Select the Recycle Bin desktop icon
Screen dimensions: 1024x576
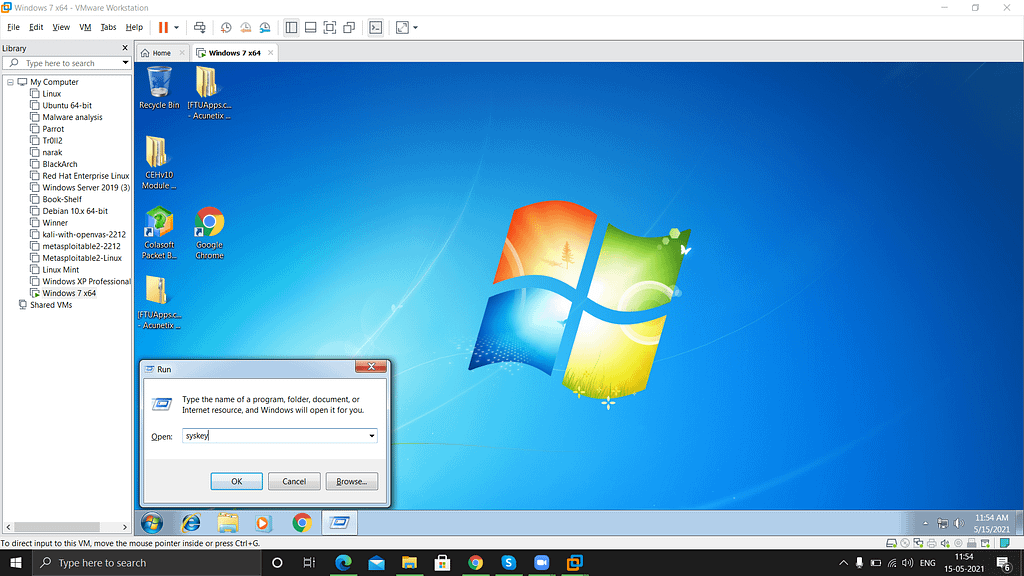(159, 89)
